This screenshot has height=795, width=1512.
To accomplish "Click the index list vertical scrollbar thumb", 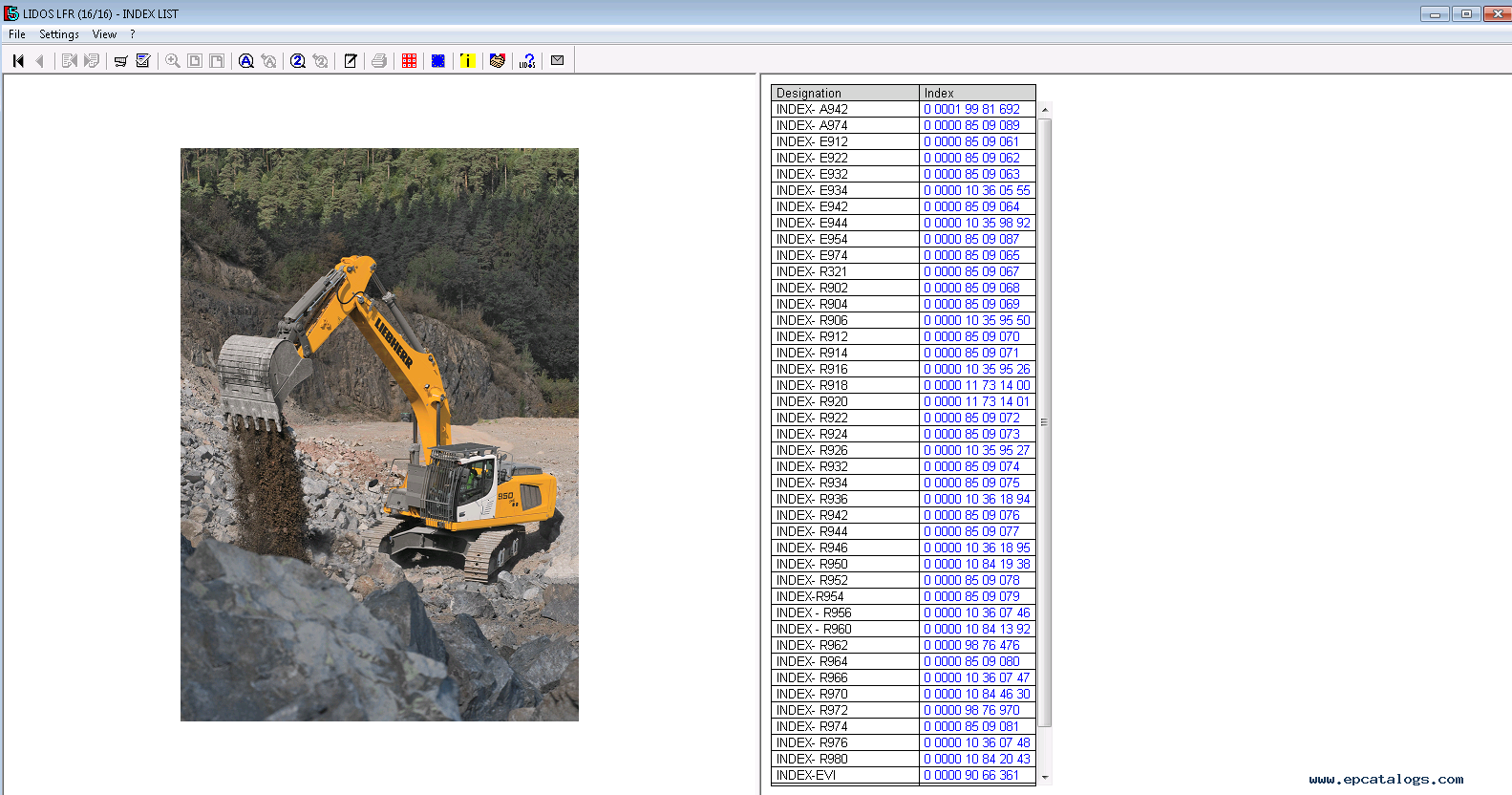I will [1045, 422].
